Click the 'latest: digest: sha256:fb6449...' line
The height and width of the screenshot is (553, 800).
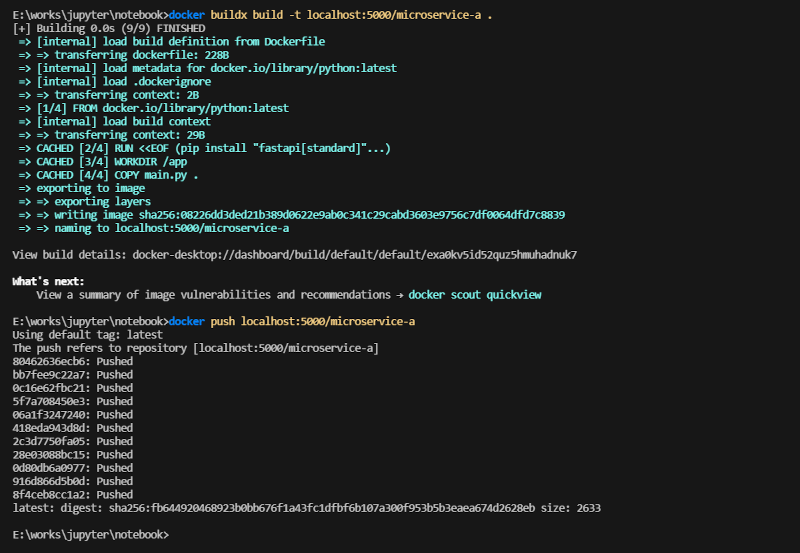tap(306, 508)
